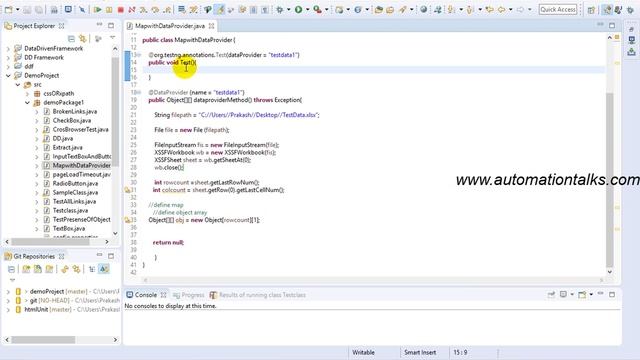
Task: Click the Step Over icon
Action: 155,9
